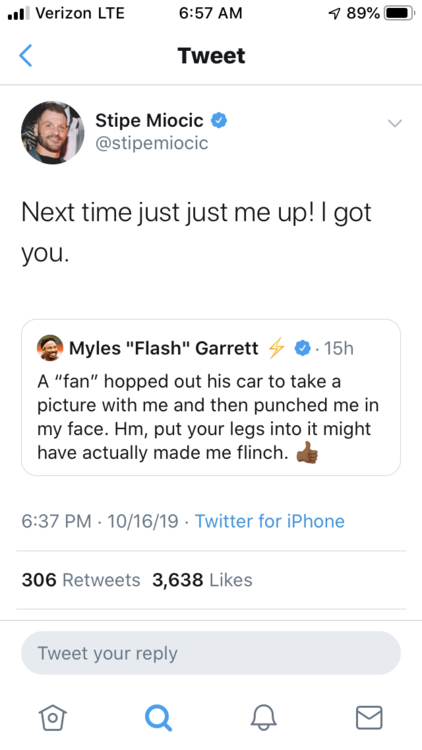View the 306 Retweets list
Image resolution: width=422 pixels, height=750 pixels.
[81, 580]
